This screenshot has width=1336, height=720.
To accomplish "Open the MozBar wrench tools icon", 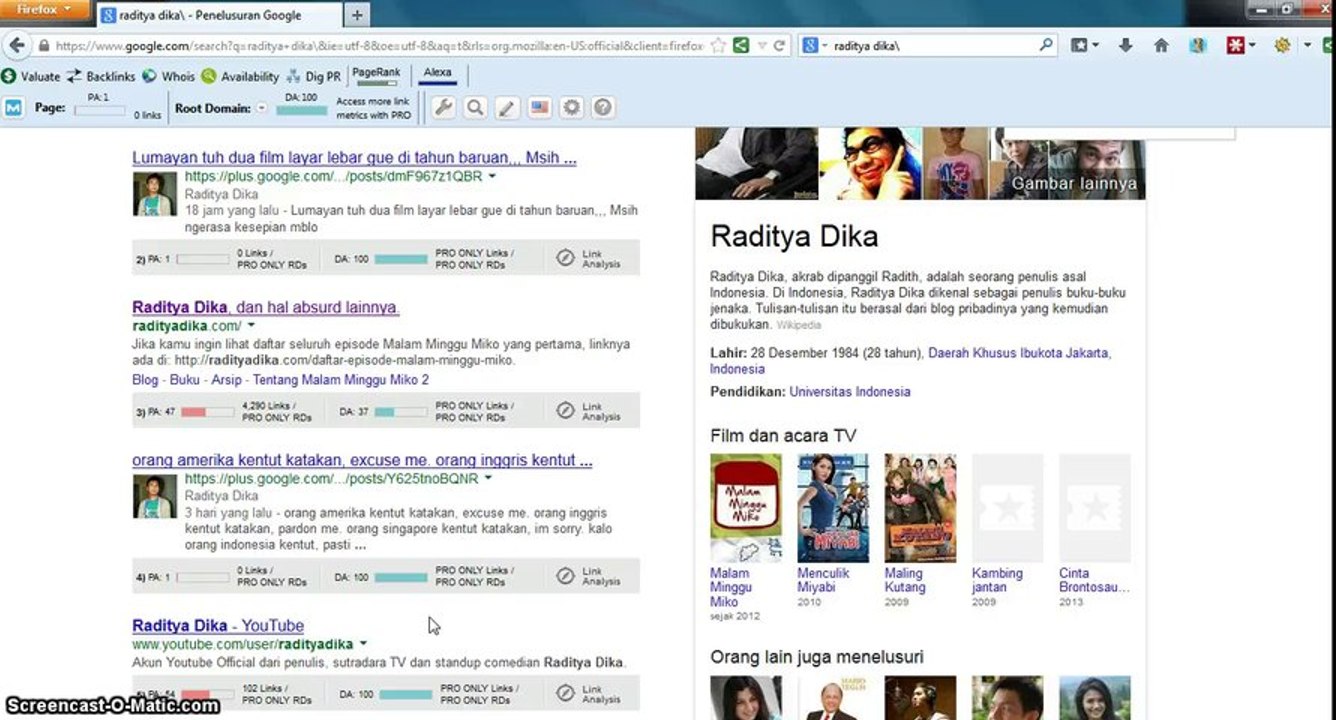I will click(444, 108).
